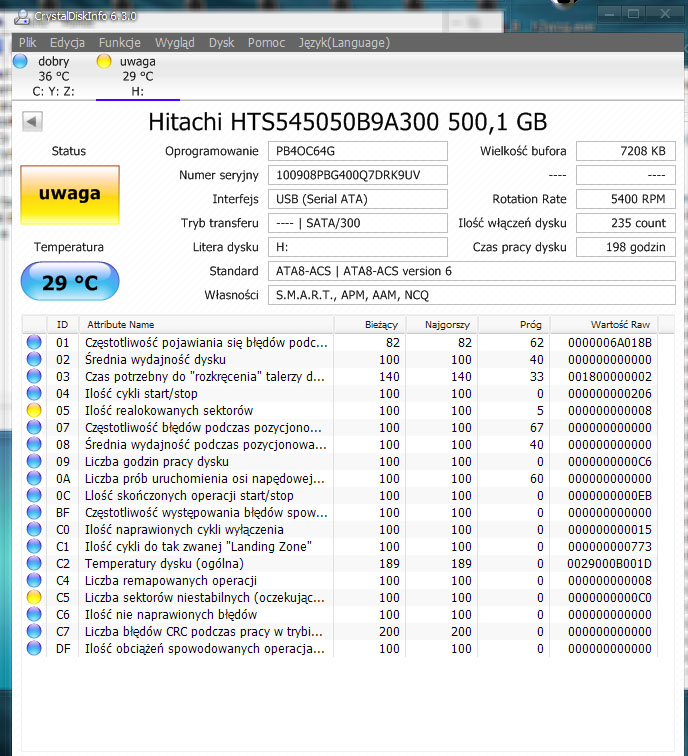Click the Próg column header

(x=513, y=324)
